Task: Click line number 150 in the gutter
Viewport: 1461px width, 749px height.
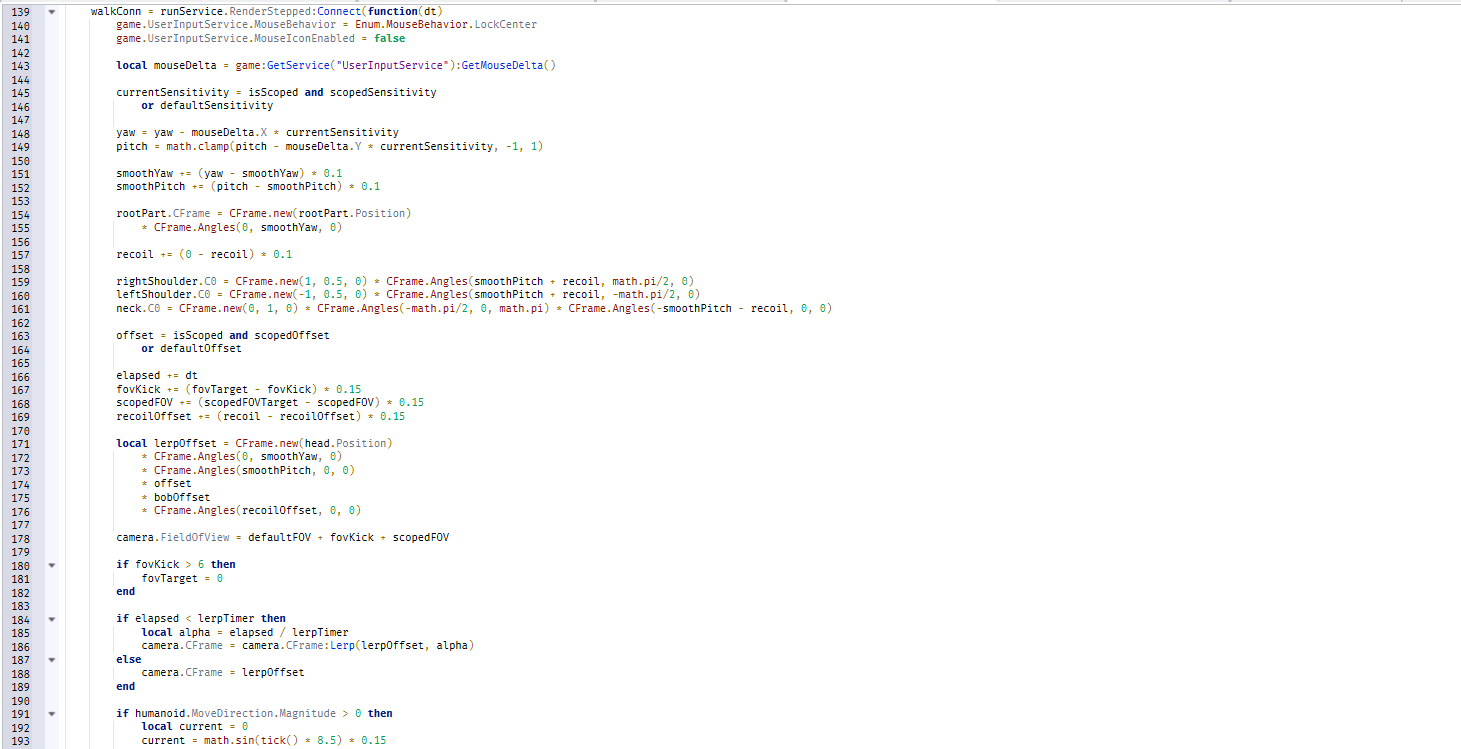Action: click(21, 160)
